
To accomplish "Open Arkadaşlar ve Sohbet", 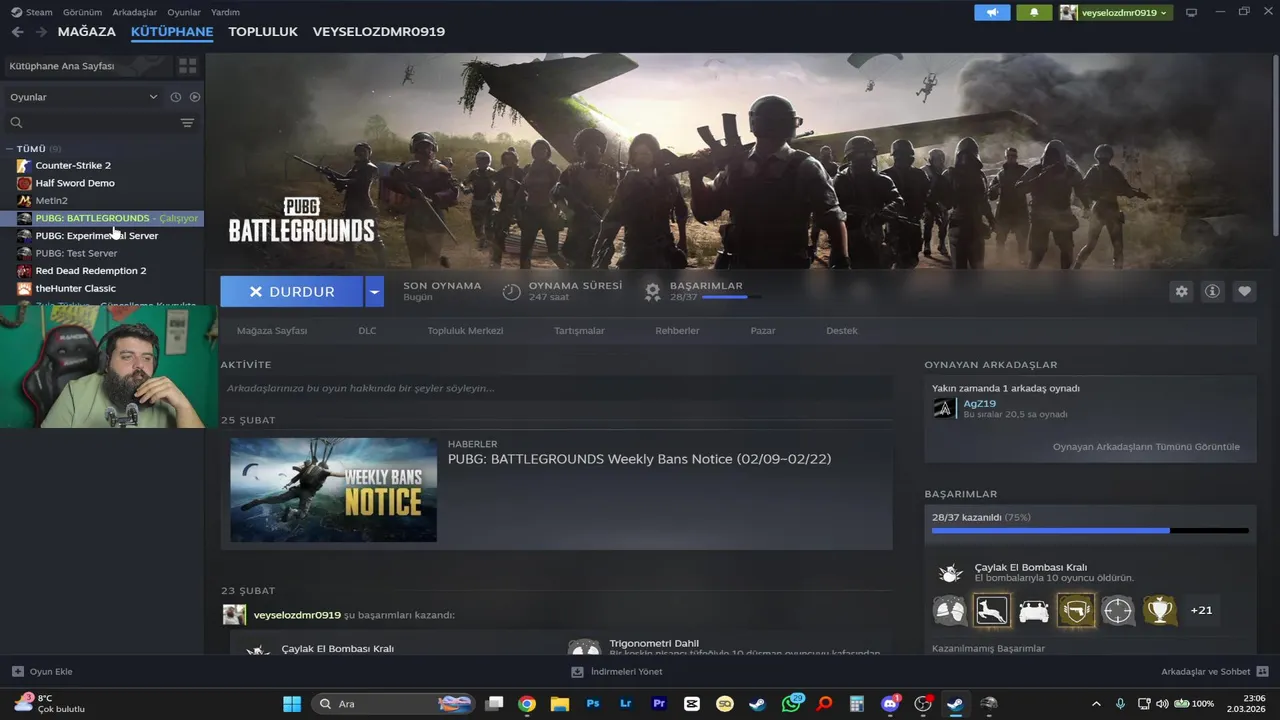I will (x=1215, y=672).
